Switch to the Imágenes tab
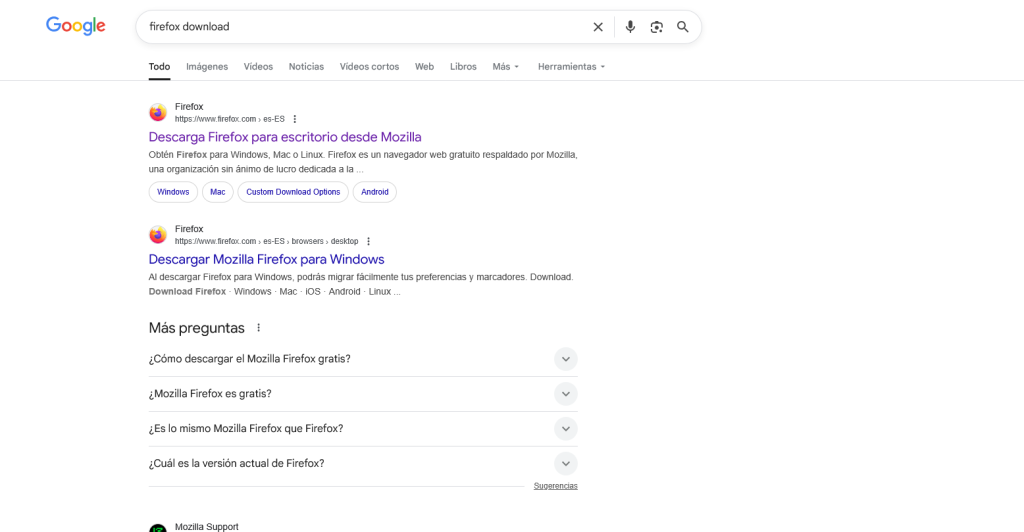 coord(207,67)
